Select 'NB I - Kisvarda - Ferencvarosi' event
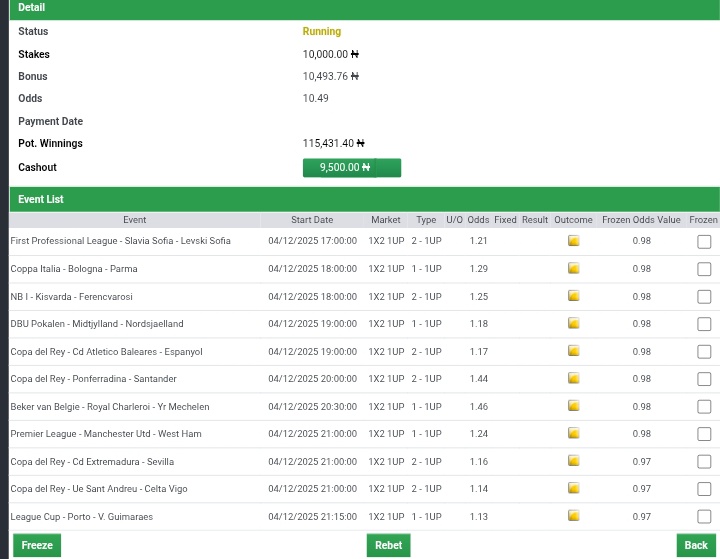This screenshot has width=720, height=559. tap(72, 297)
